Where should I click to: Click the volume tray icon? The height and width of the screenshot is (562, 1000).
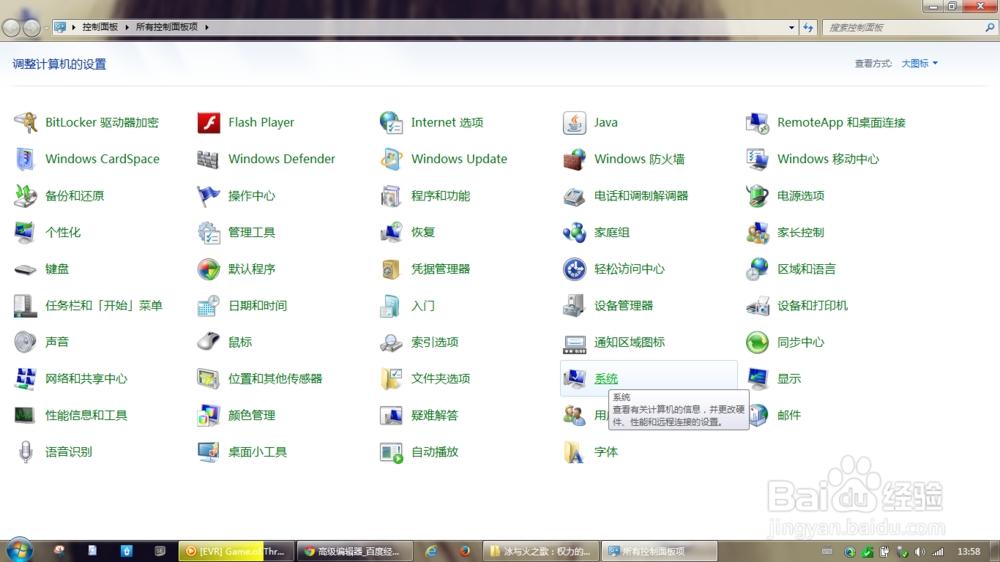click(919, 552)
